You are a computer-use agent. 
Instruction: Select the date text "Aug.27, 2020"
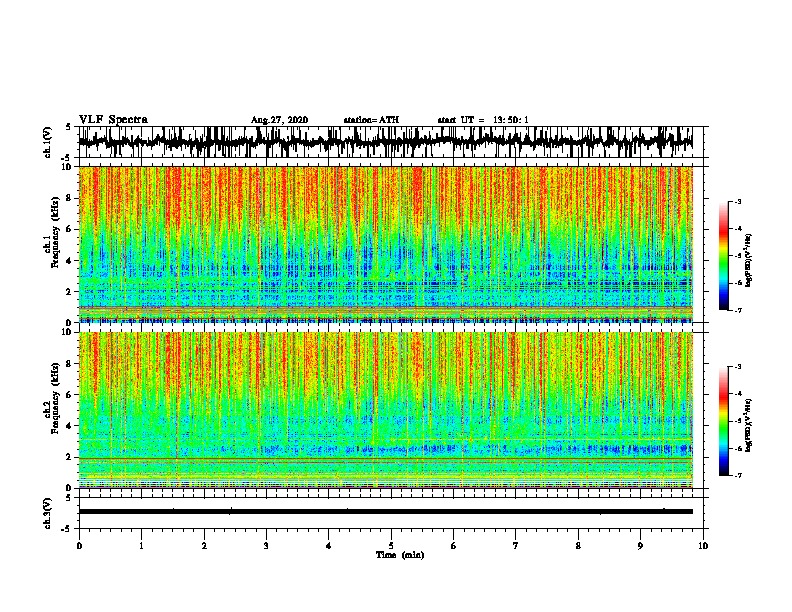279,120
